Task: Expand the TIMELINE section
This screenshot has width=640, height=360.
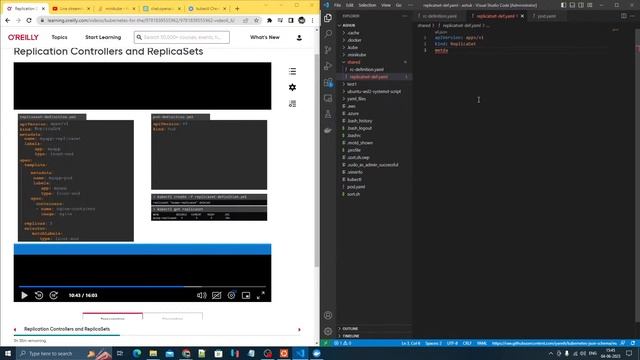Action: (351, 336)
